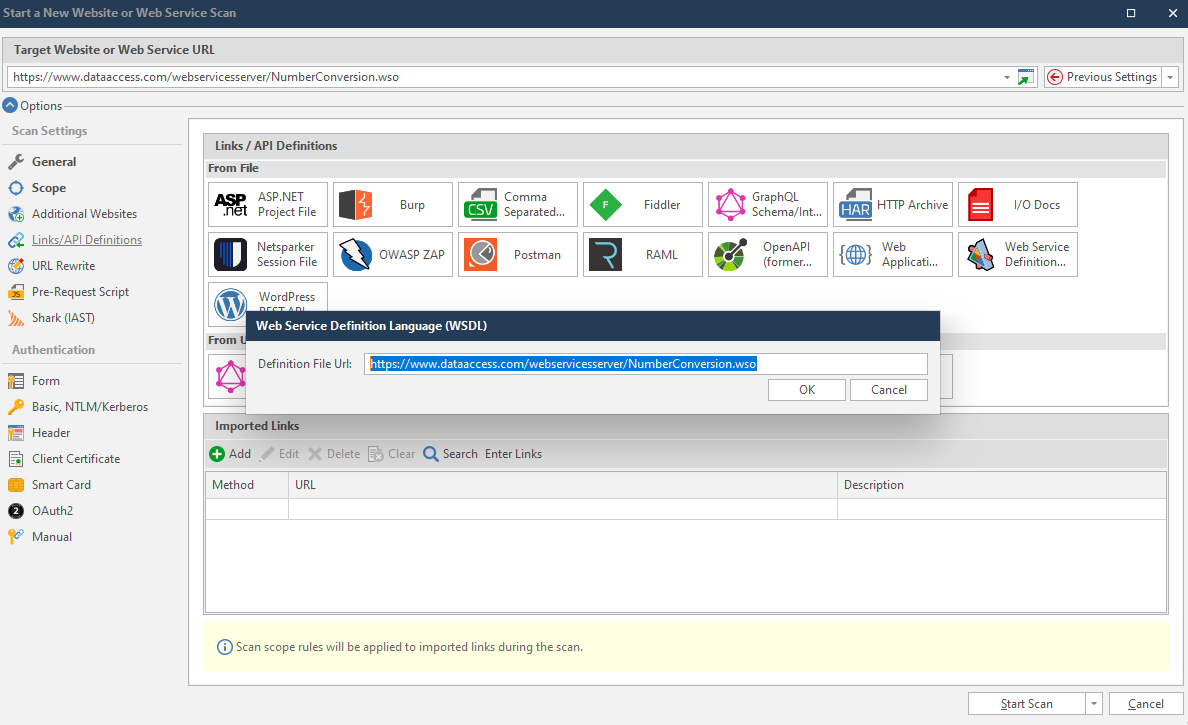Pick the HTTP Archive (HAR) importer
Viewport: 1188px width, 725px height.
[892, 204]
